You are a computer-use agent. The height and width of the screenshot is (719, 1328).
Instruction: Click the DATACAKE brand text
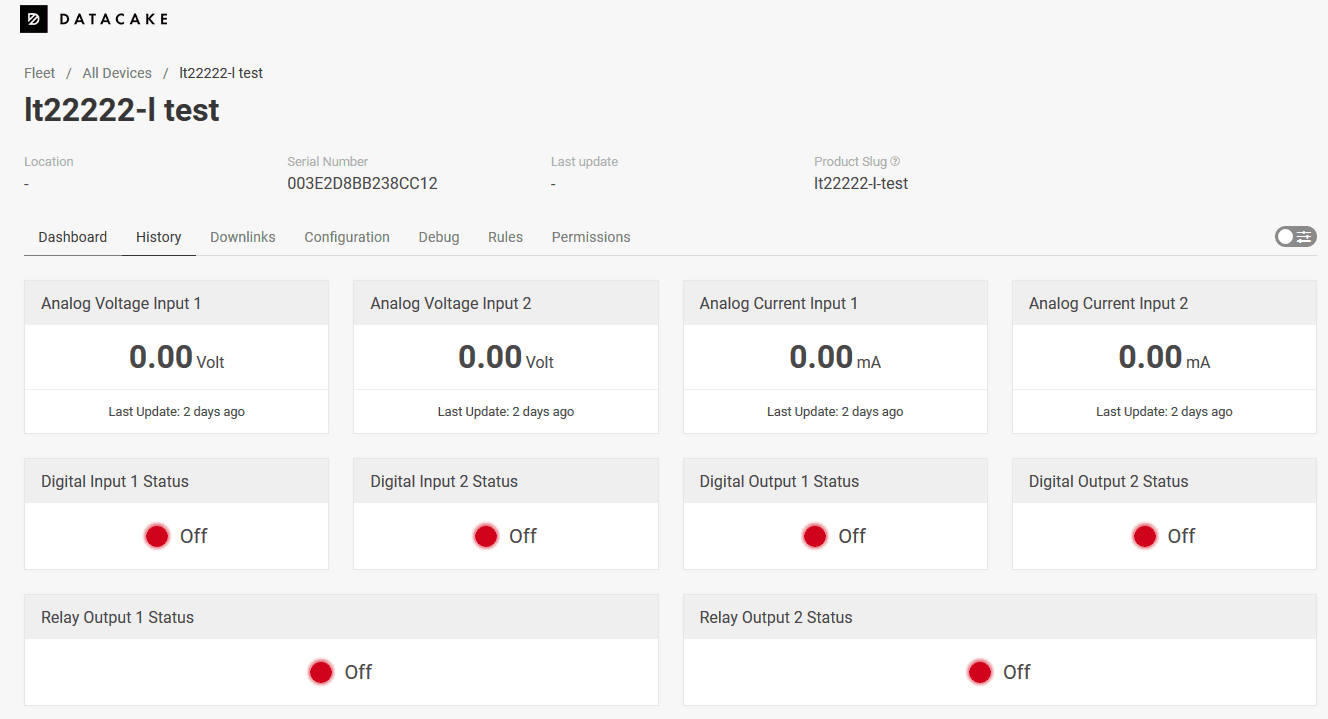click(x=113, y=19)
